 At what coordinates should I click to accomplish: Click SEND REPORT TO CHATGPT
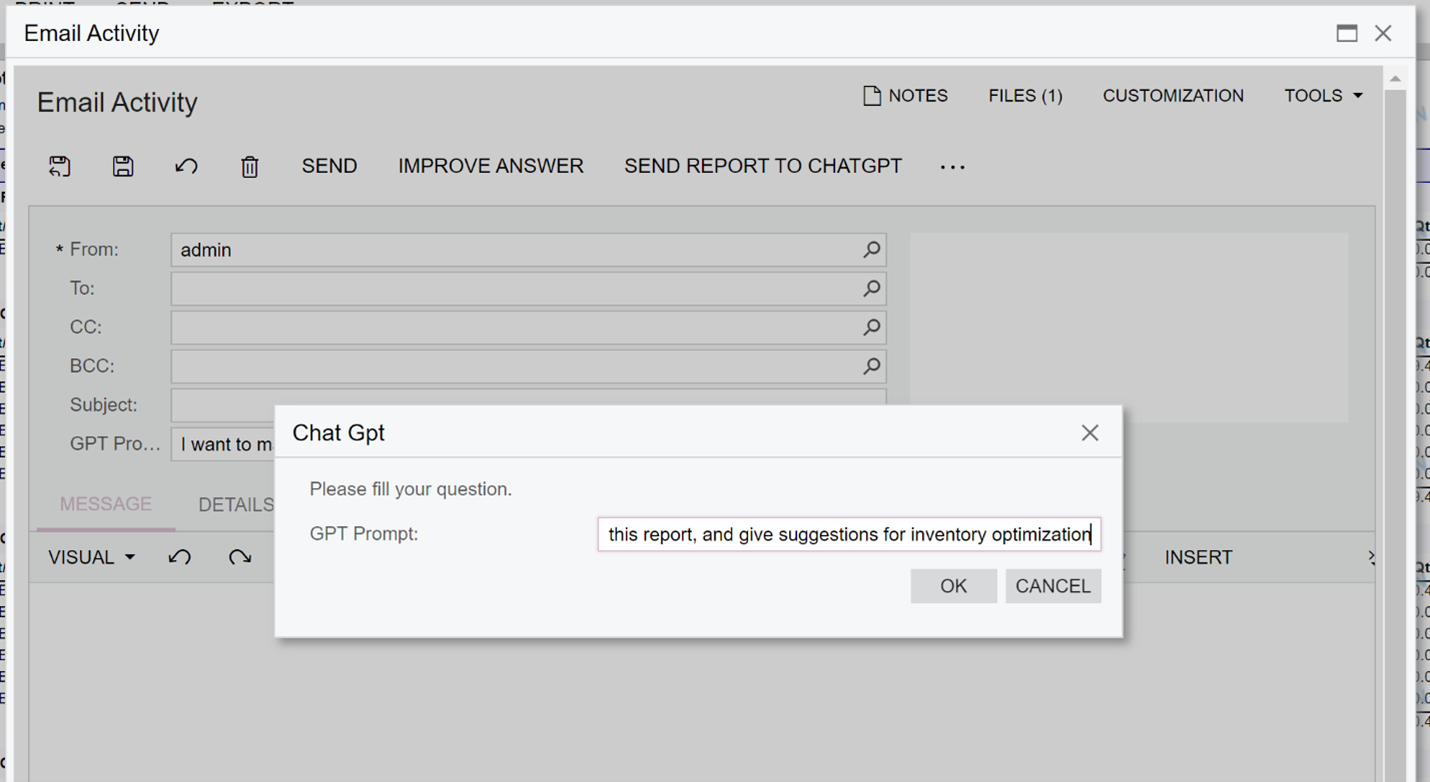763,166
